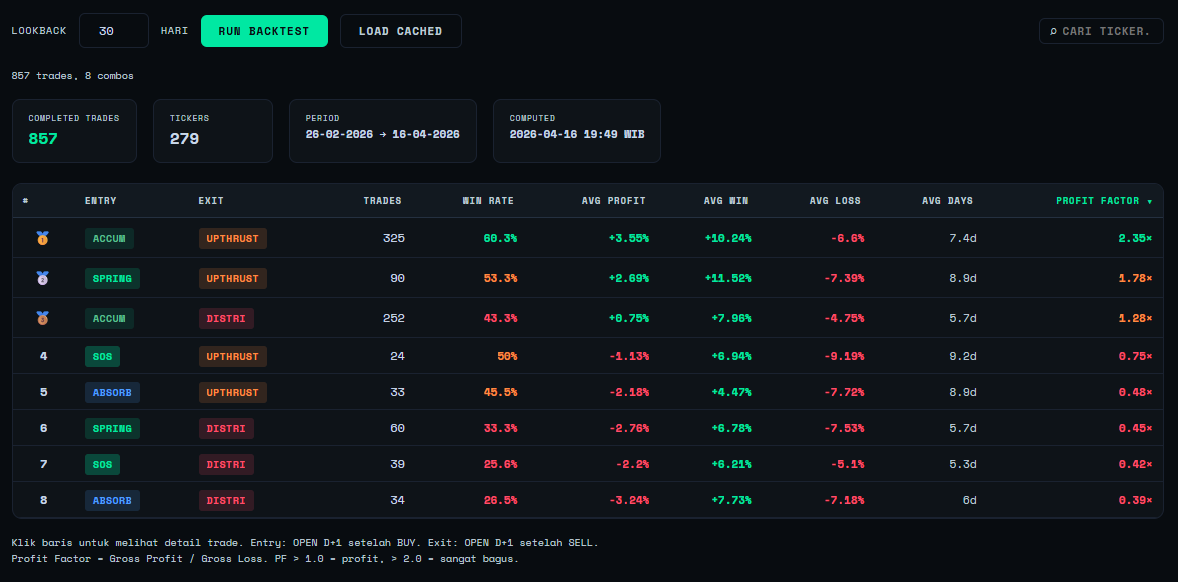
Task: Click the Tickers card showing 279
Action: click(213, 131)
